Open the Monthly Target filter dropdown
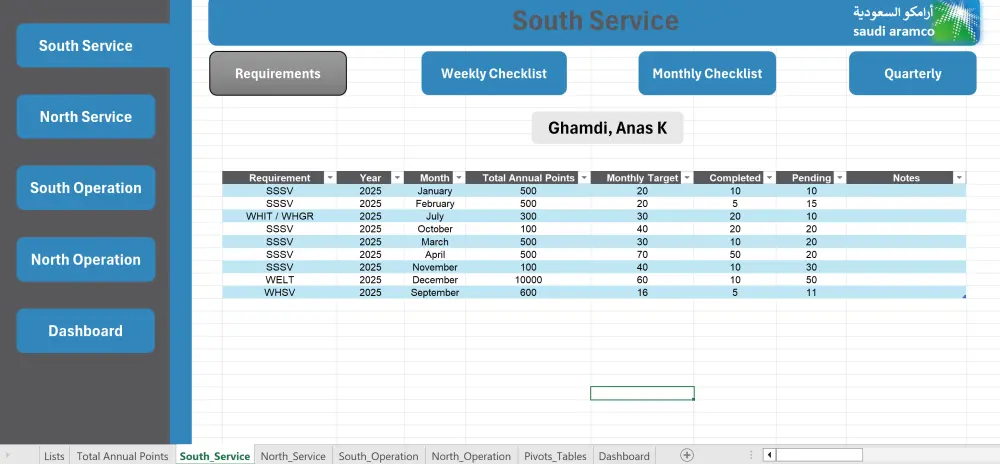The image size is (1000, 464). coord(687,178)
